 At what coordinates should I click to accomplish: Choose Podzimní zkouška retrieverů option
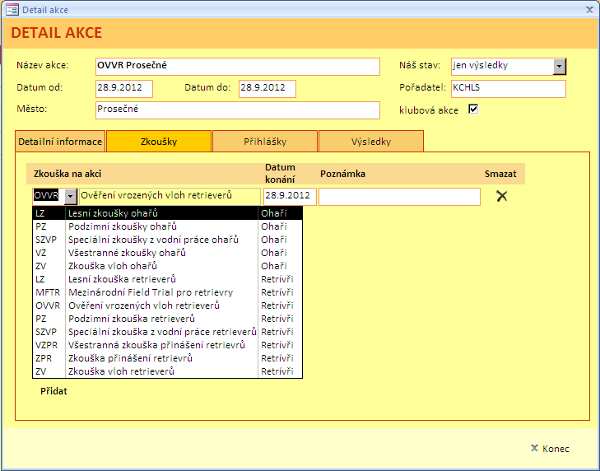click(x=168, y=318)
